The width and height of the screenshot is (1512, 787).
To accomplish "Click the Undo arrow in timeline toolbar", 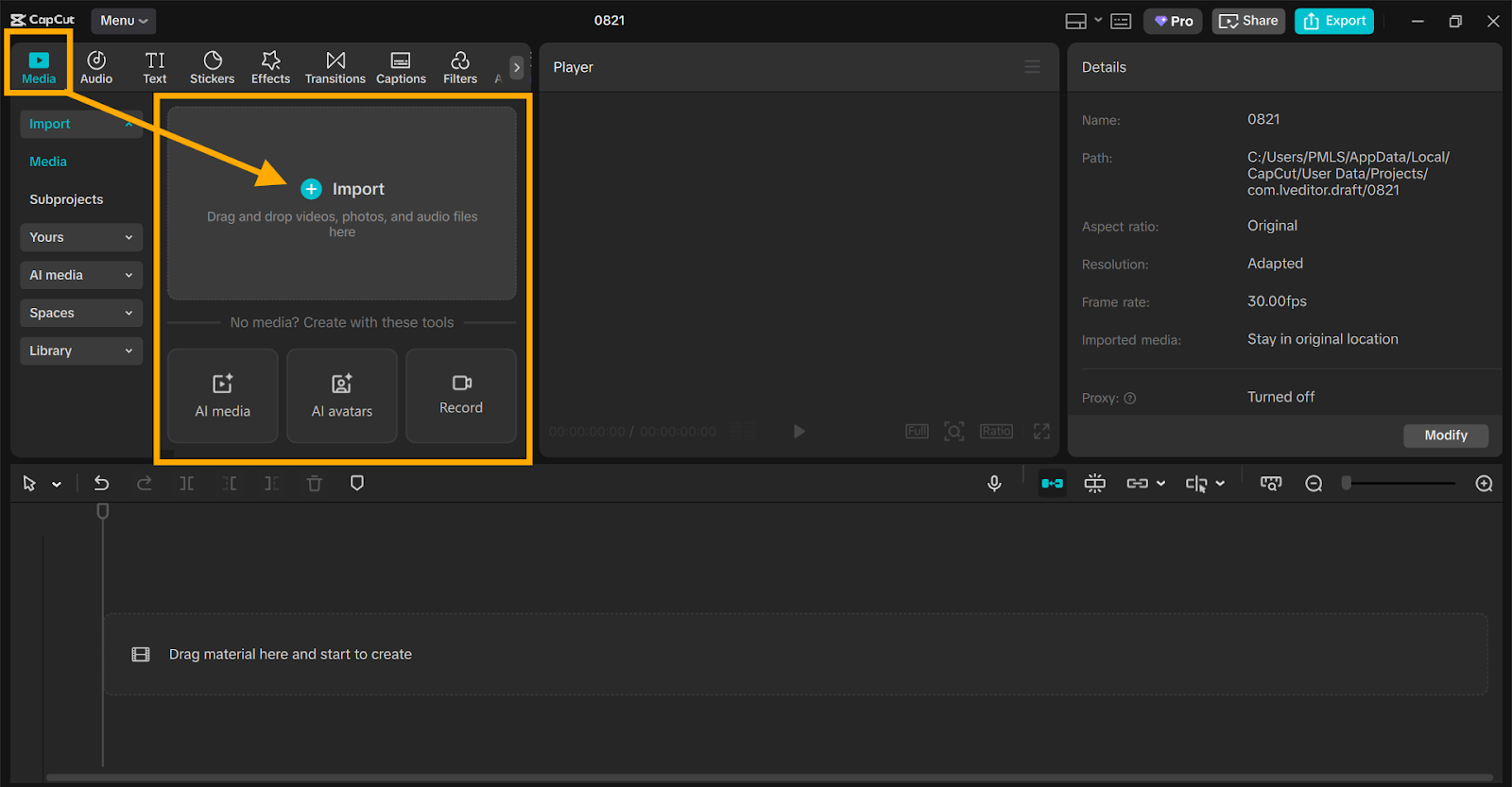I will [x=101, y=484].
